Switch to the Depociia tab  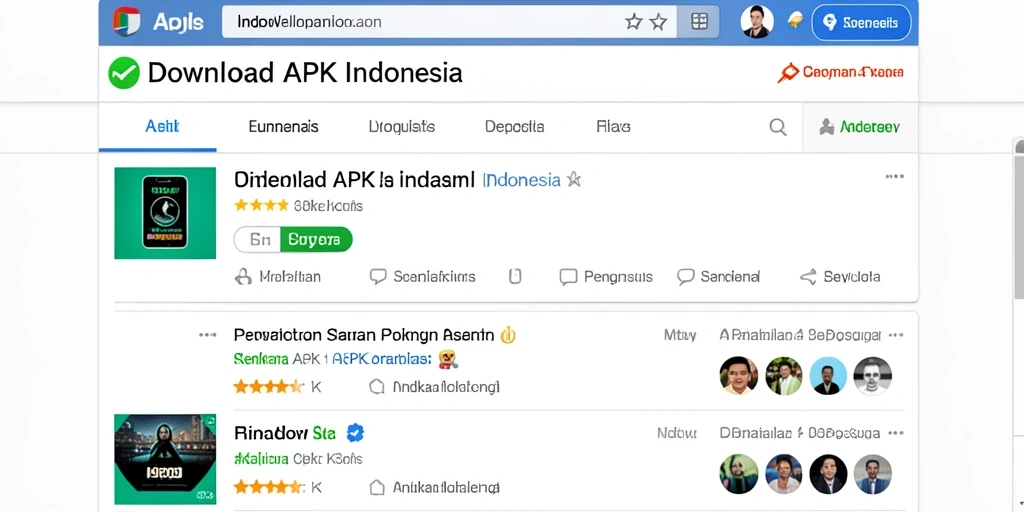(515, 127)
